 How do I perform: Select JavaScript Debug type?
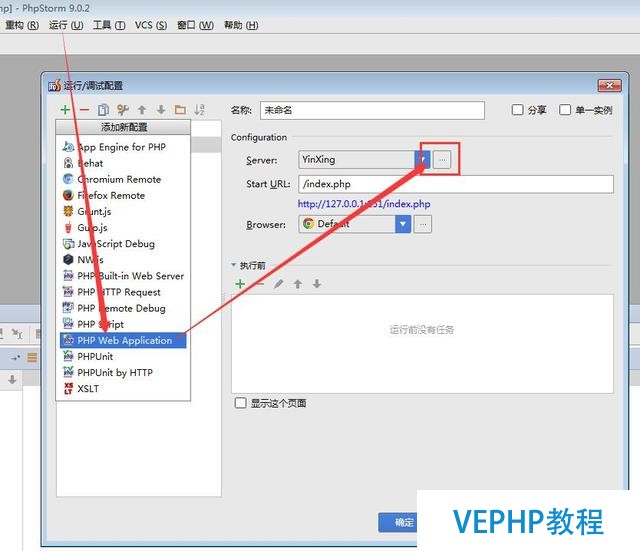(x=123, y=244)
